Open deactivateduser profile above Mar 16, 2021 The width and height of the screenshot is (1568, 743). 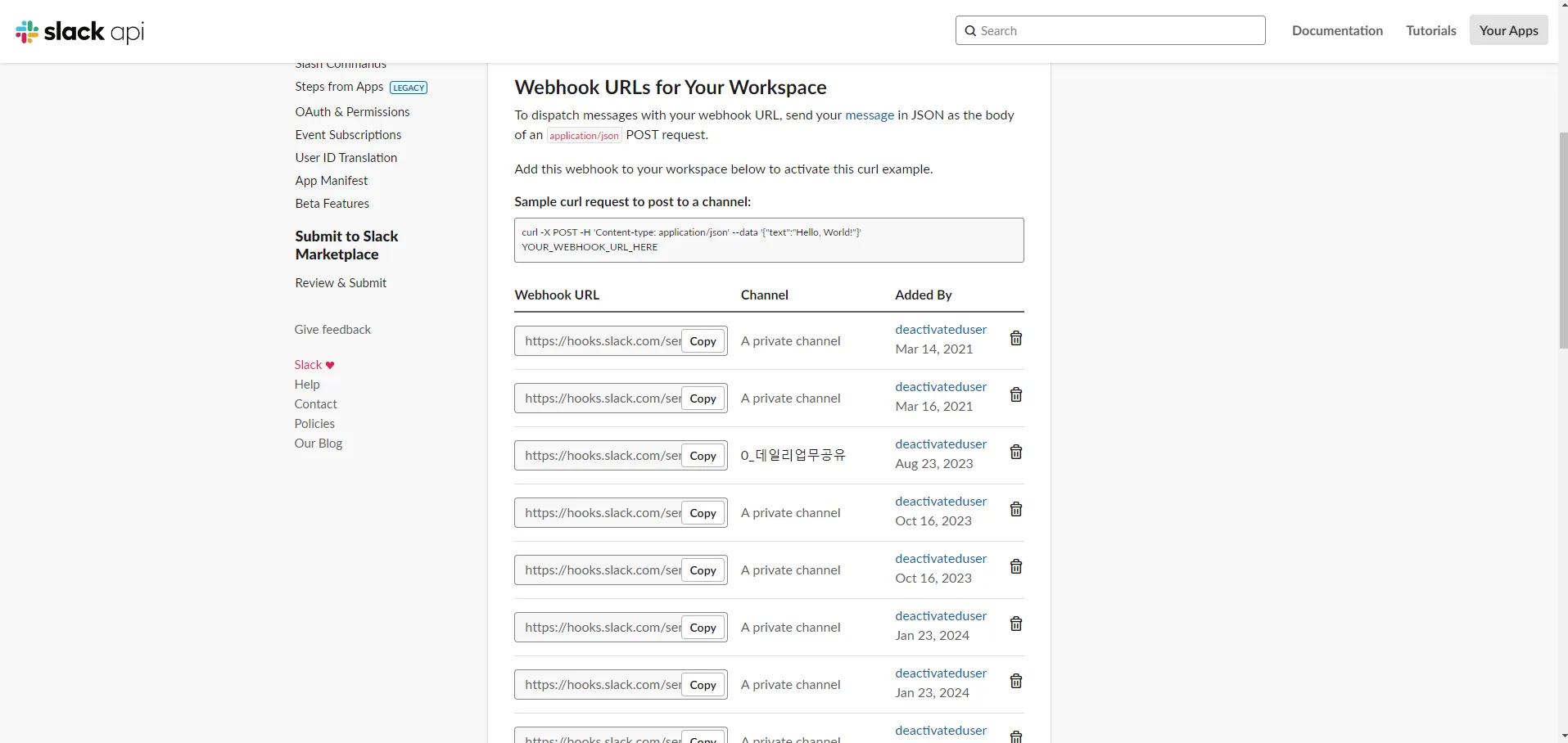(x=941, y=387)
